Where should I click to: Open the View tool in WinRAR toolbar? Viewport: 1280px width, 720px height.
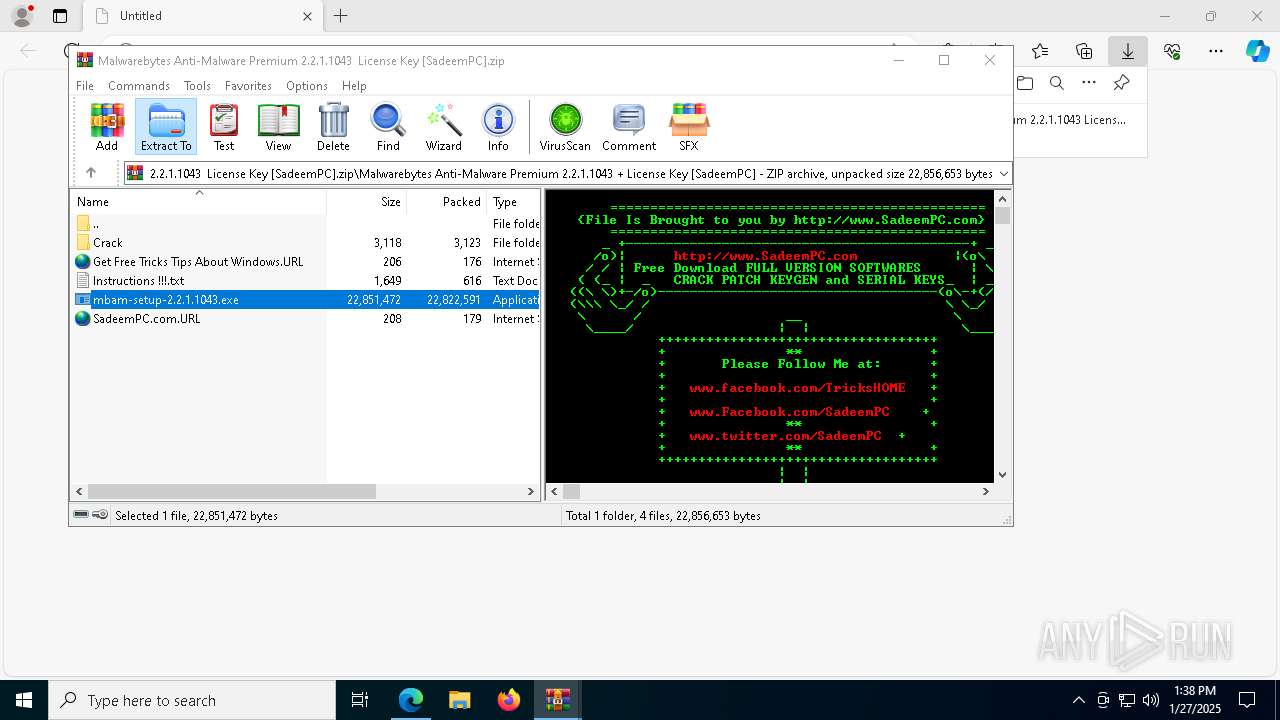click(278, 127)
